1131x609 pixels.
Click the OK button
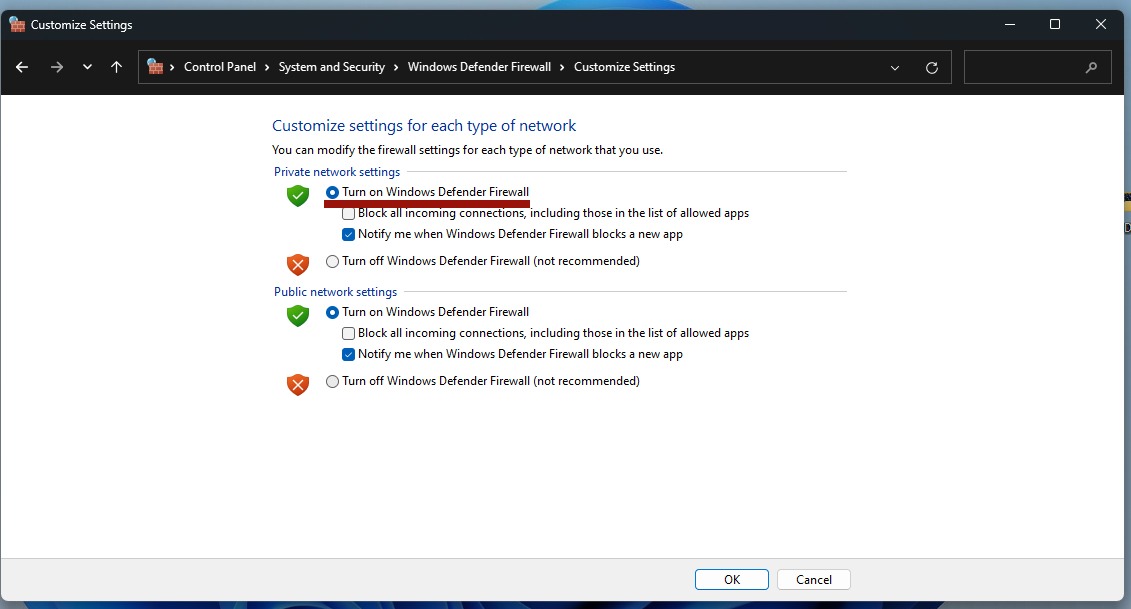click(x=731, y=579)
